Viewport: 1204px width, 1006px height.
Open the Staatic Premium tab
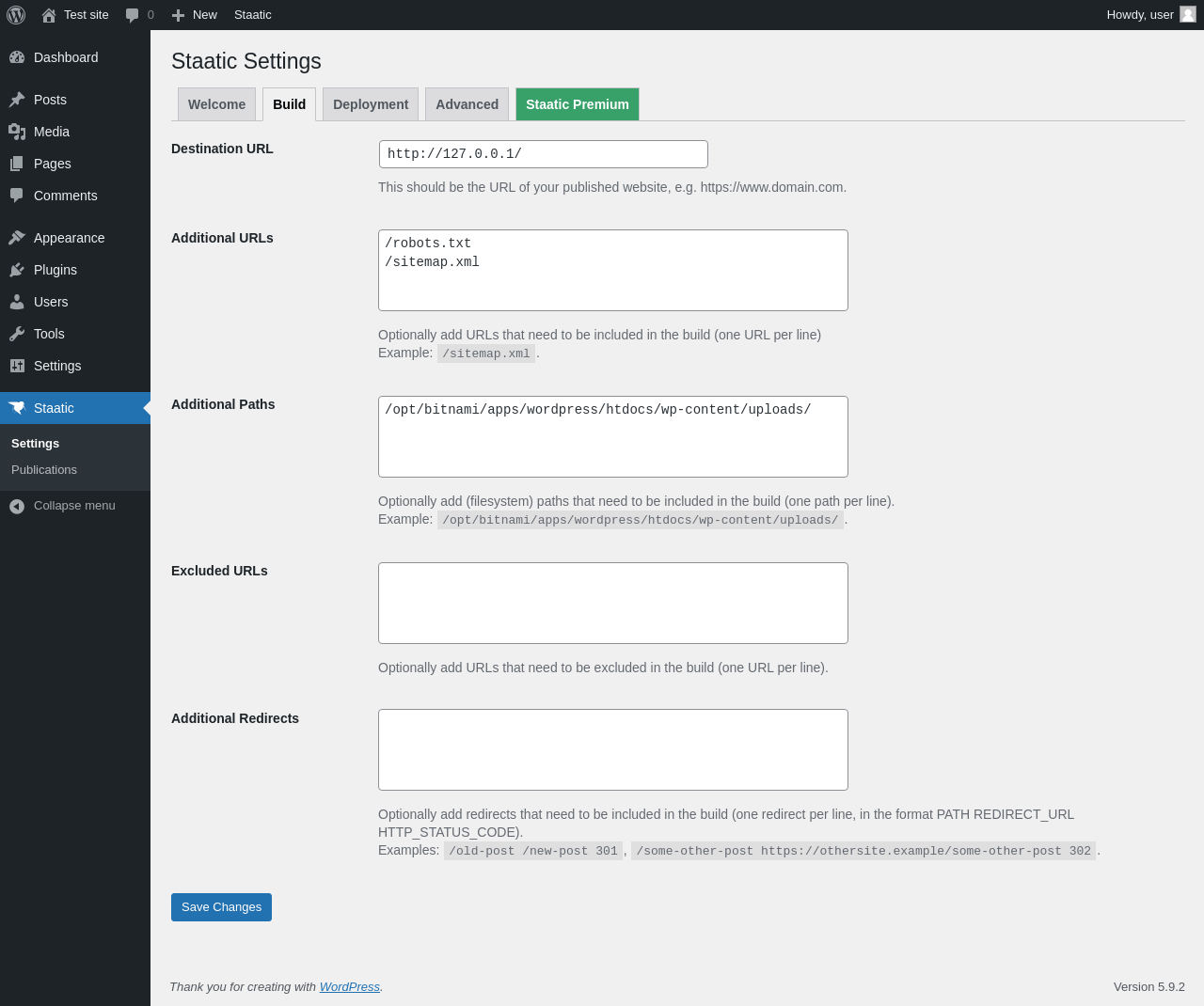point(578,104)
